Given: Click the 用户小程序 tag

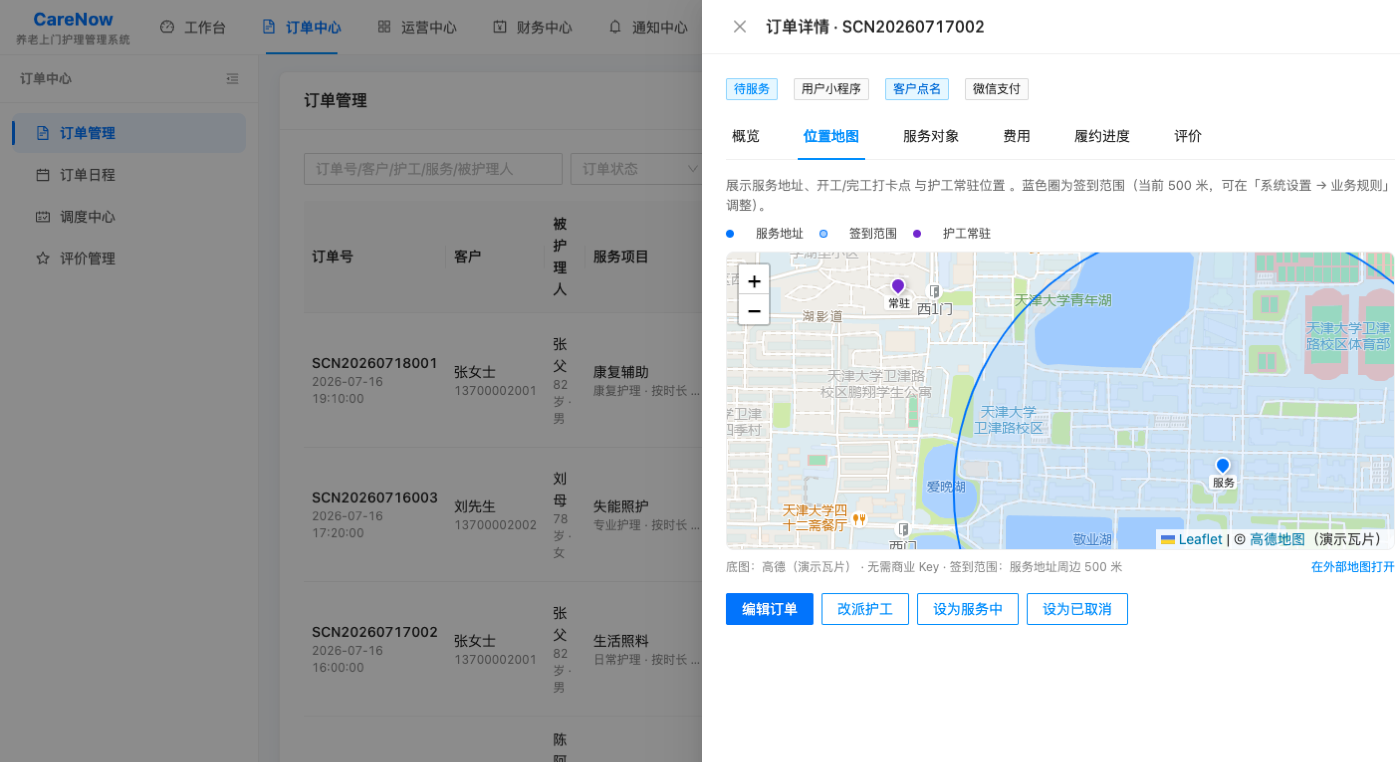Looking at the screenshot, I should tap(831, 89).
